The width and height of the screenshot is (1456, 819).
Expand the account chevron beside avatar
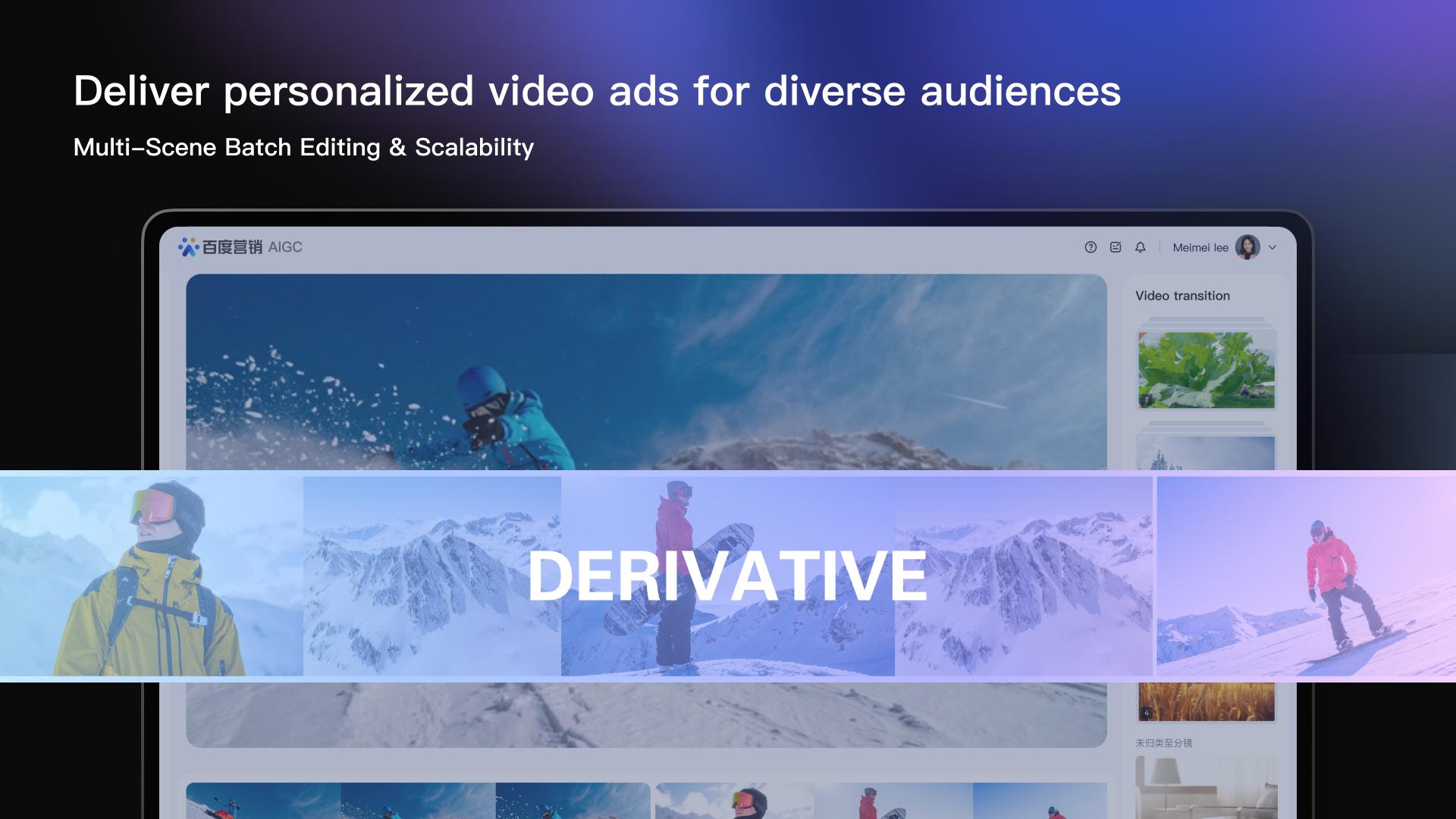pos(1272,247)
